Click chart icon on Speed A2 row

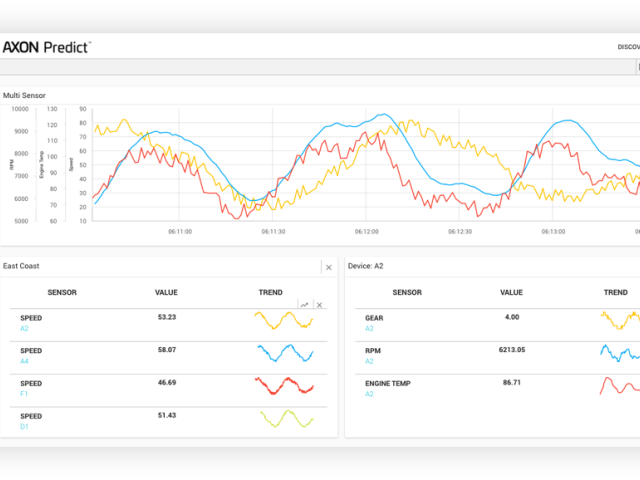305,305
